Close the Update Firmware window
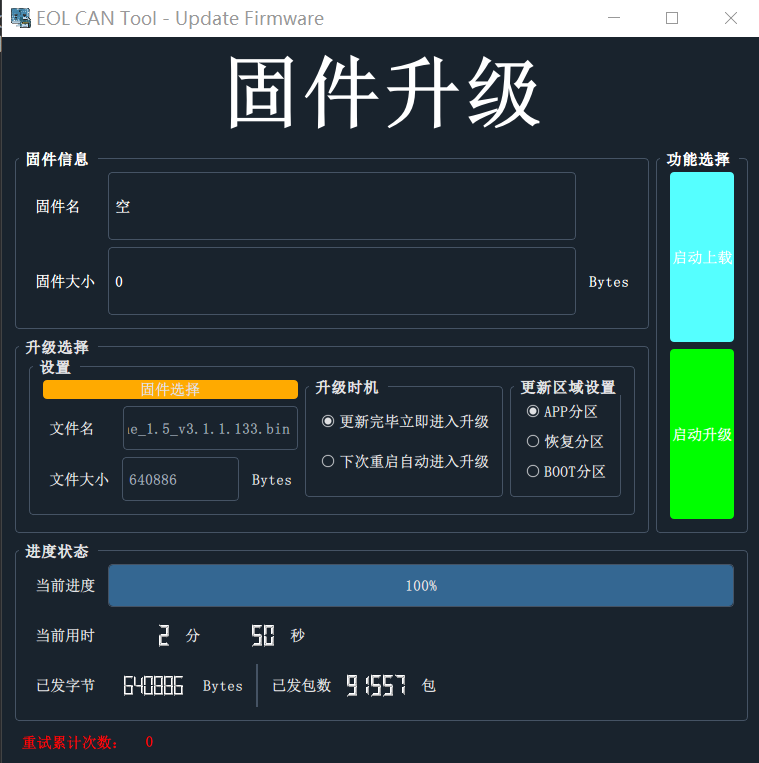Image resolution: width=759 pixels, height=763 pixels. coord(730,18)
